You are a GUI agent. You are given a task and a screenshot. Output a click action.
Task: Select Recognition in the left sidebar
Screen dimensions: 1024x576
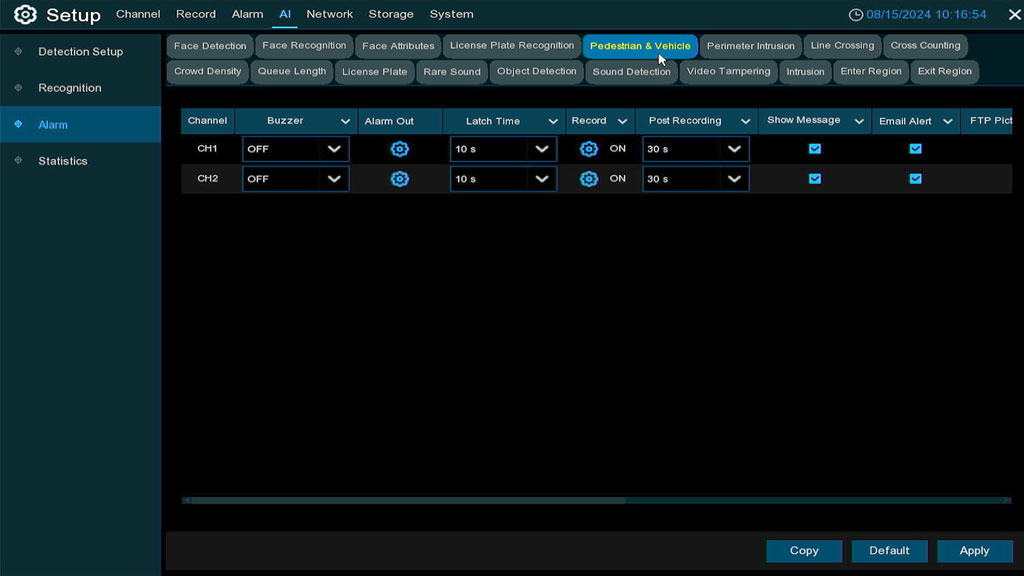click(x=70, y=88)
